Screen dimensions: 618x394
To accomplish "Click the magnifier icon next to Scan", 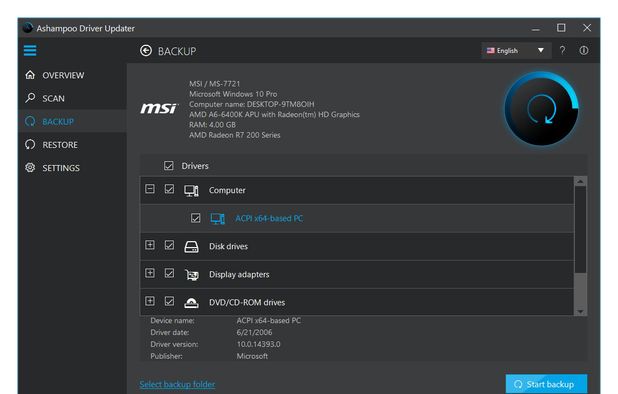I will click(x=30, y=98).
